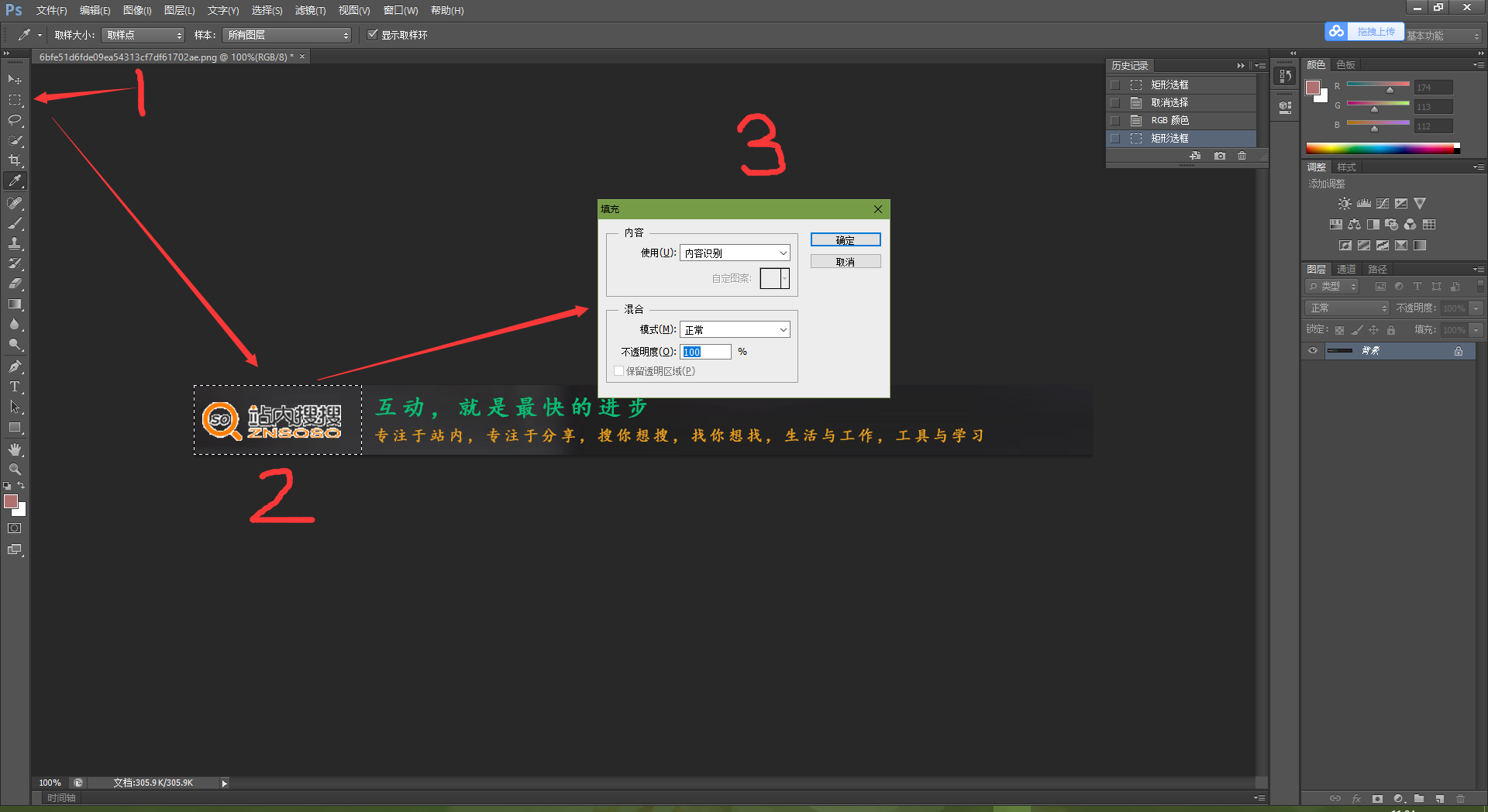The image size is (1488, 812).
Task: Switch to the 通道 tab
Action: click(1346, 269)
